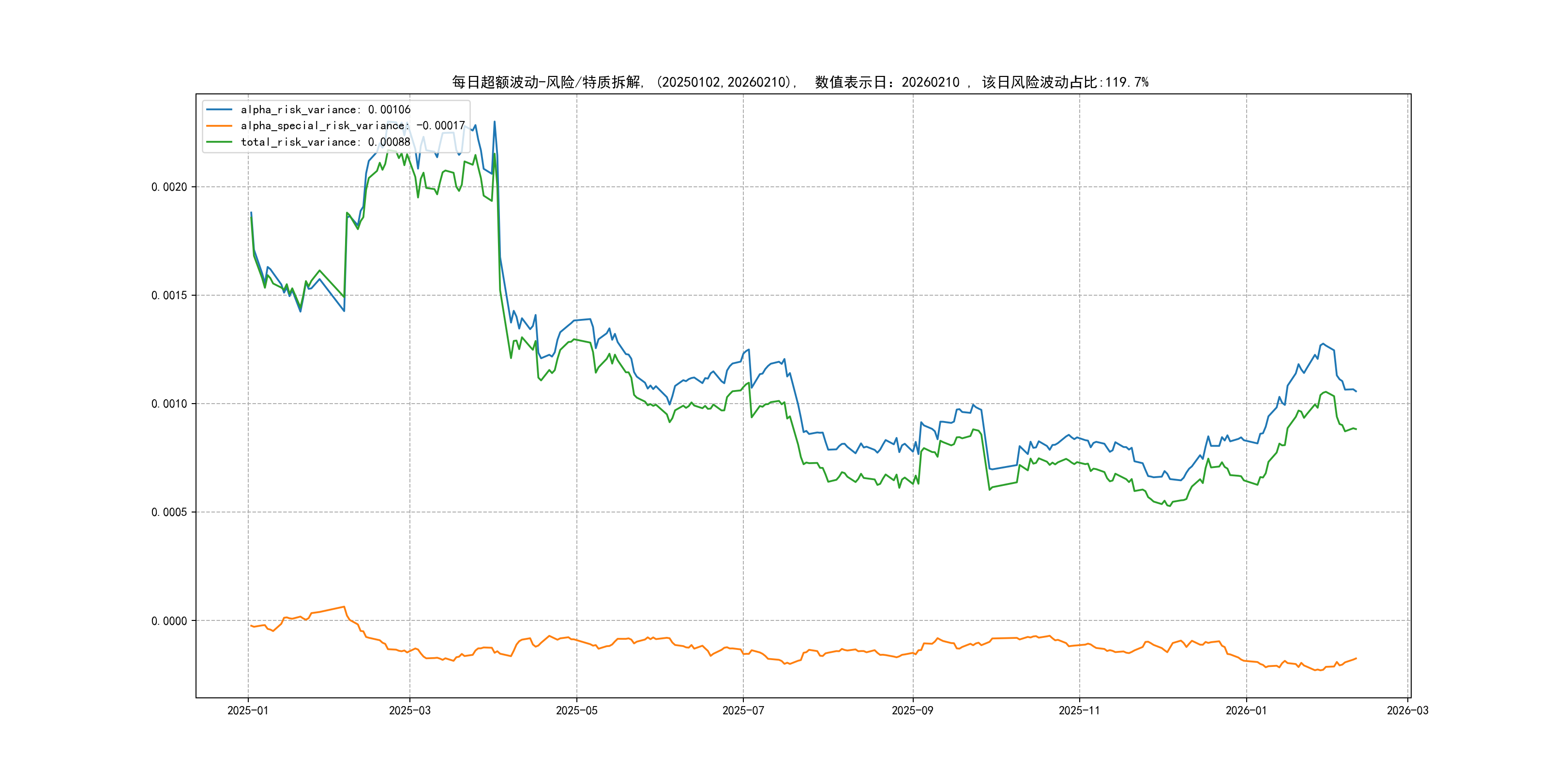Click the alpha_risk_variance: 0.00106 legend label
This screenshot has height=784, width=1568.
326,109
